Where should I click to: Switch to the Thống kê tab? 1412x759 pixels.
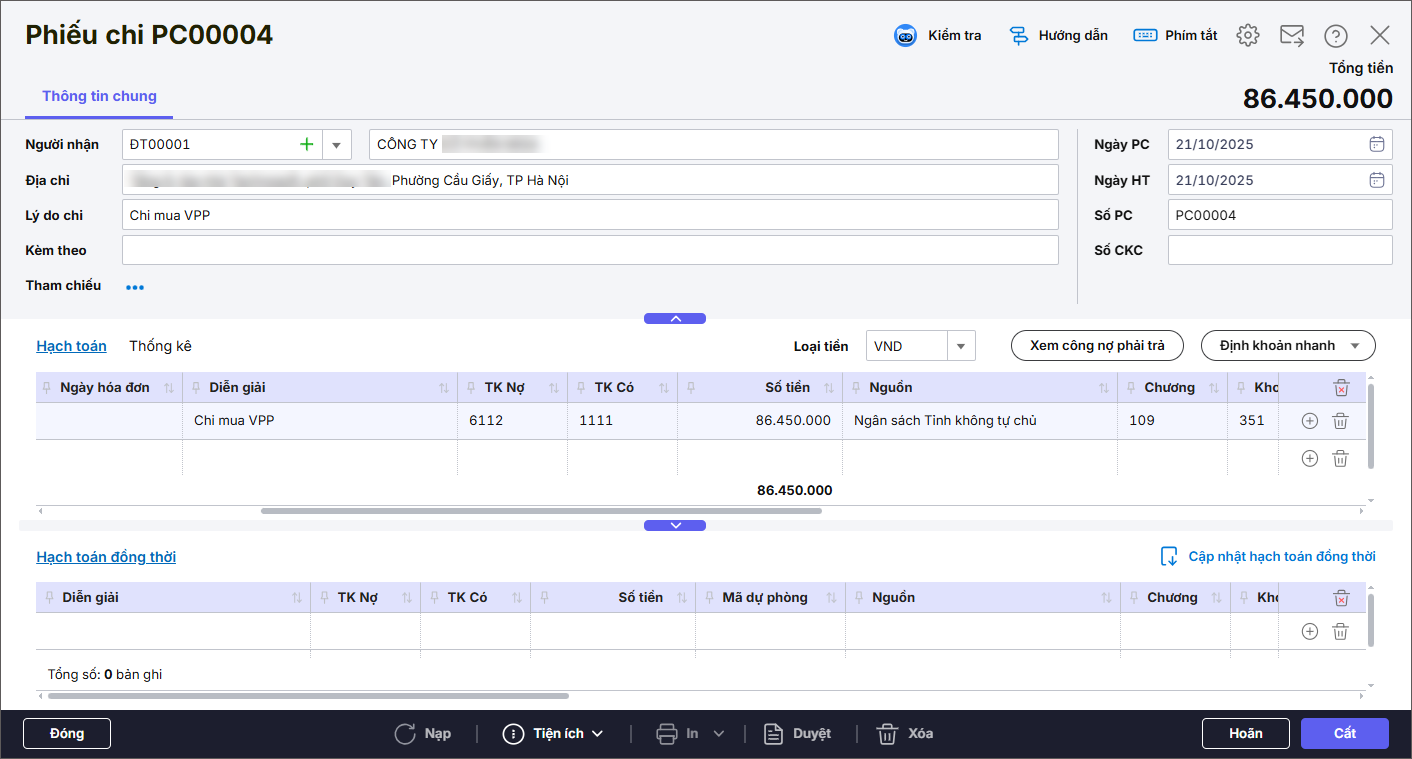click(160, 346)
